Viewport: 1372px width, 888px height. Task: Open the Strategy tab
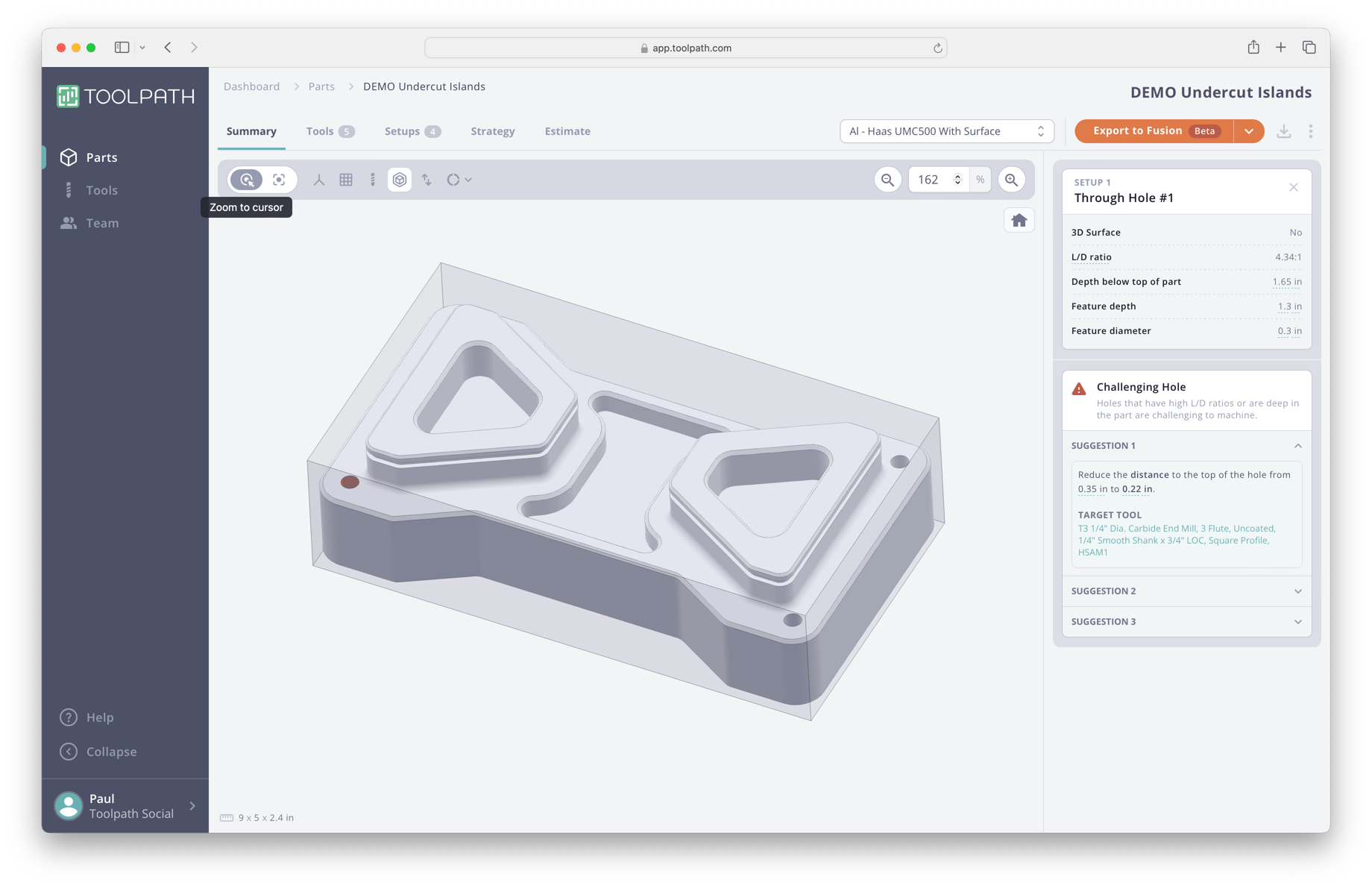coord(492,130)
